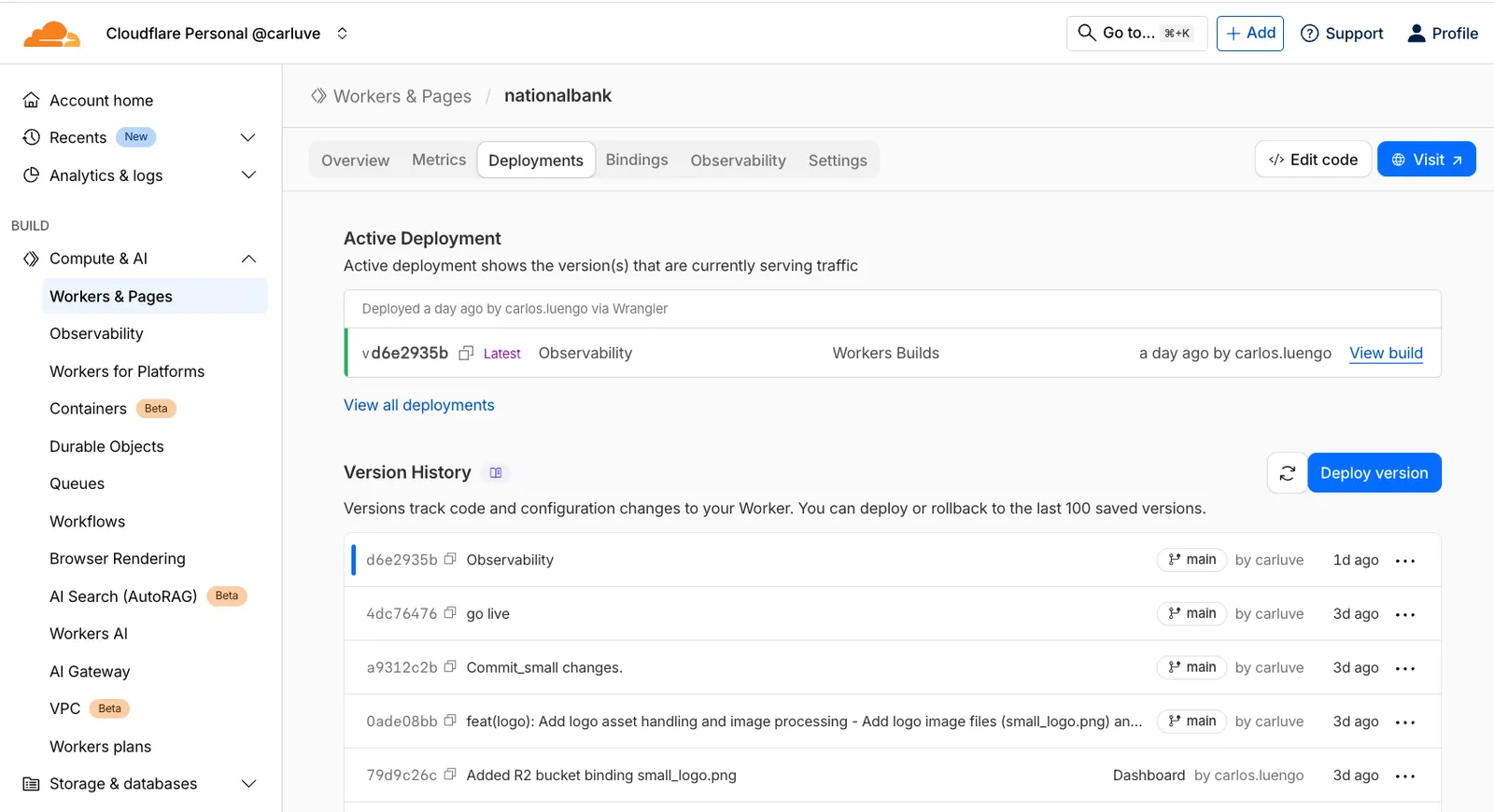Image resolution: width=1494 pixels, height=812 pixels.
Task: Open Queues in sidebar
Action: (78, 483)
